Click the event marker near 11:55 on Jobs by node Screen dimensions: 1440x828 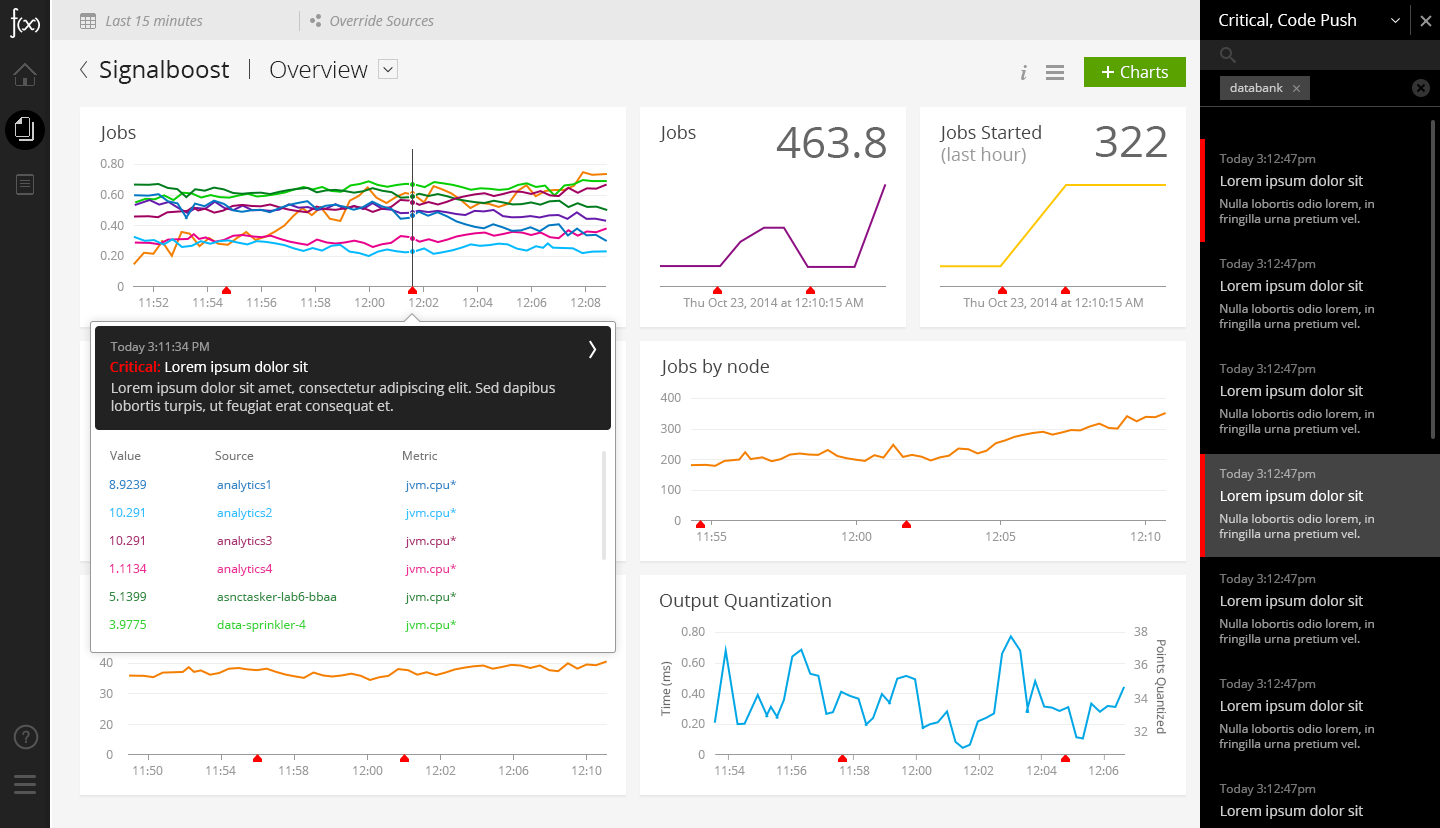(x=700, y=524)
